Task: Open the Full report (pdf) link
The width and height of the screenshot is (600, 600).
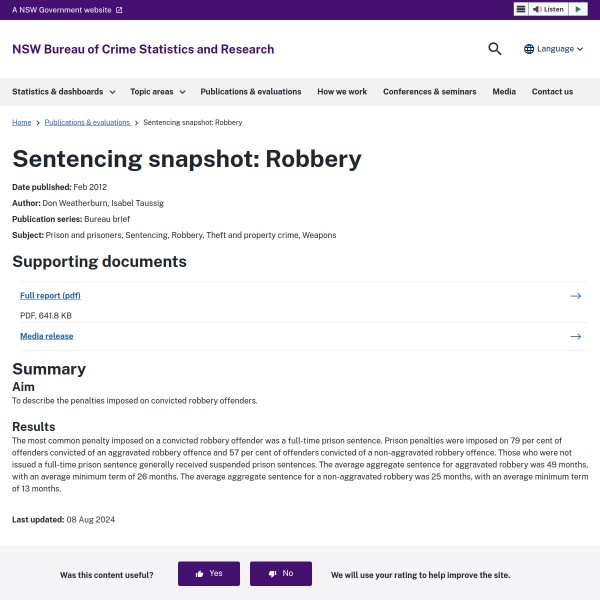Action: (x=50, y=296)
